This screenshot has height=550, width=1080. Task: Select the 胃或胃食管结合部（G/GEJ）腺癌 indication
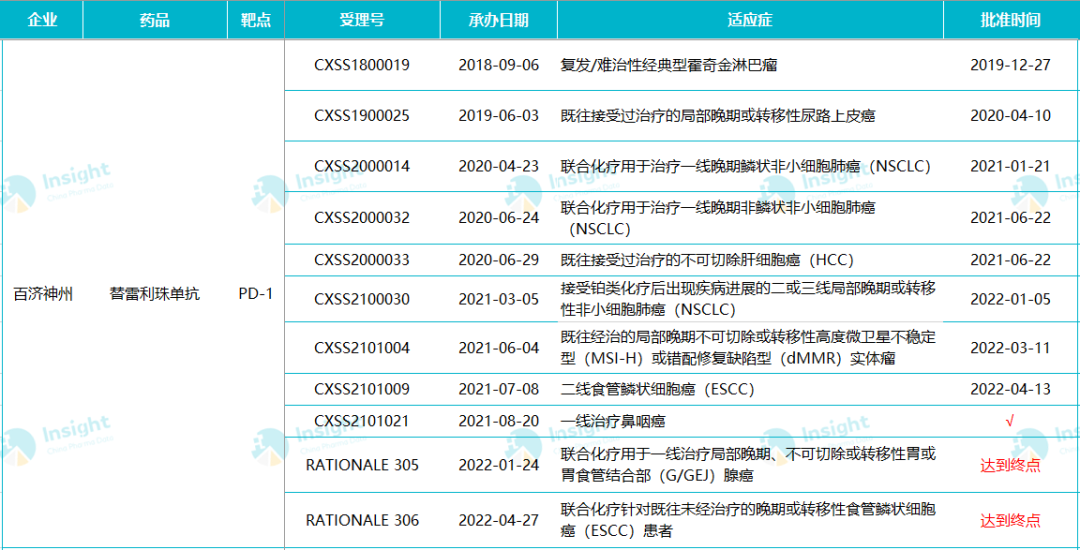tap(749, 465)
